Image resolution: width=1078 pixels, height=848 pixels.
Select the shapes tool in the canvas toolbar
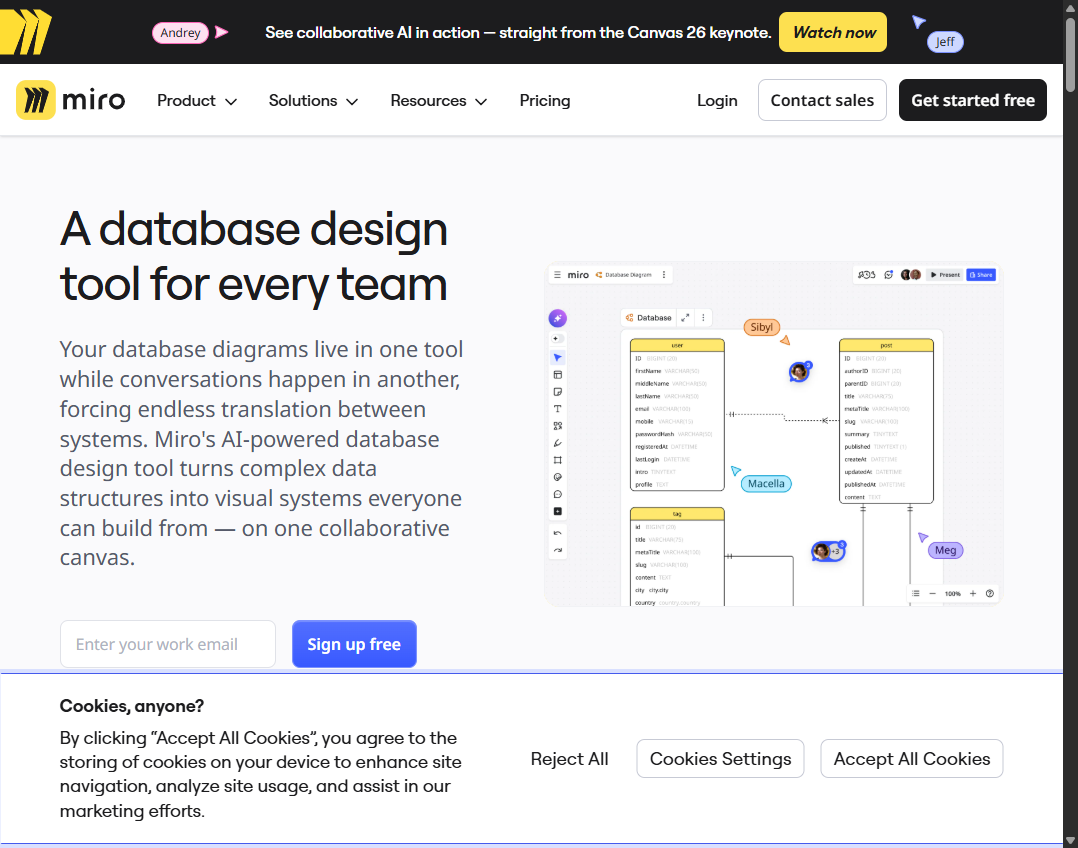558,426
